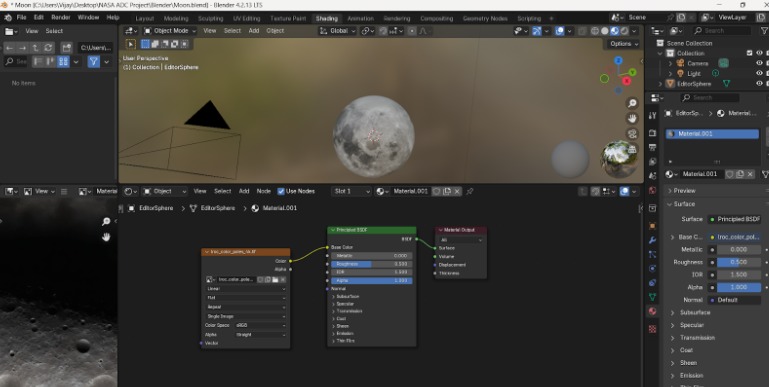
Task: Open the Scene properties tab
Action: [652, 176]
